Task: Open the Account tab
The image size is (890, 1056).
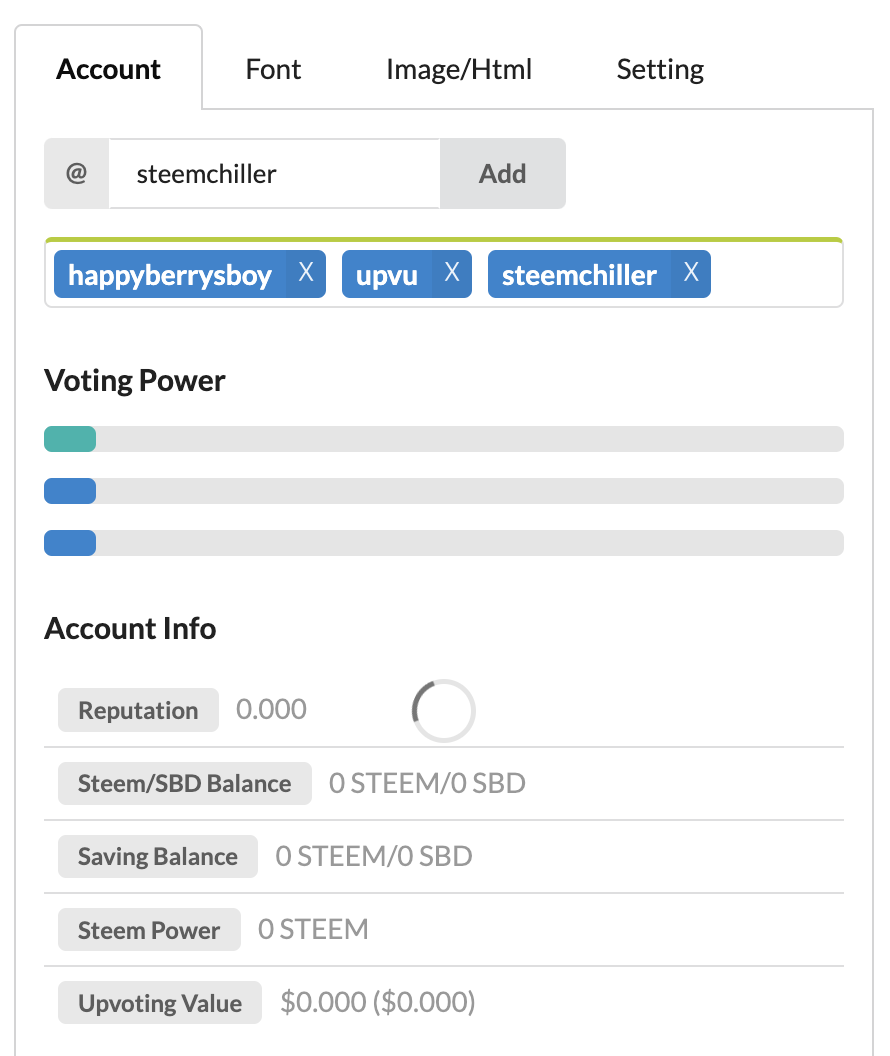Action: (x=108, y=69)
